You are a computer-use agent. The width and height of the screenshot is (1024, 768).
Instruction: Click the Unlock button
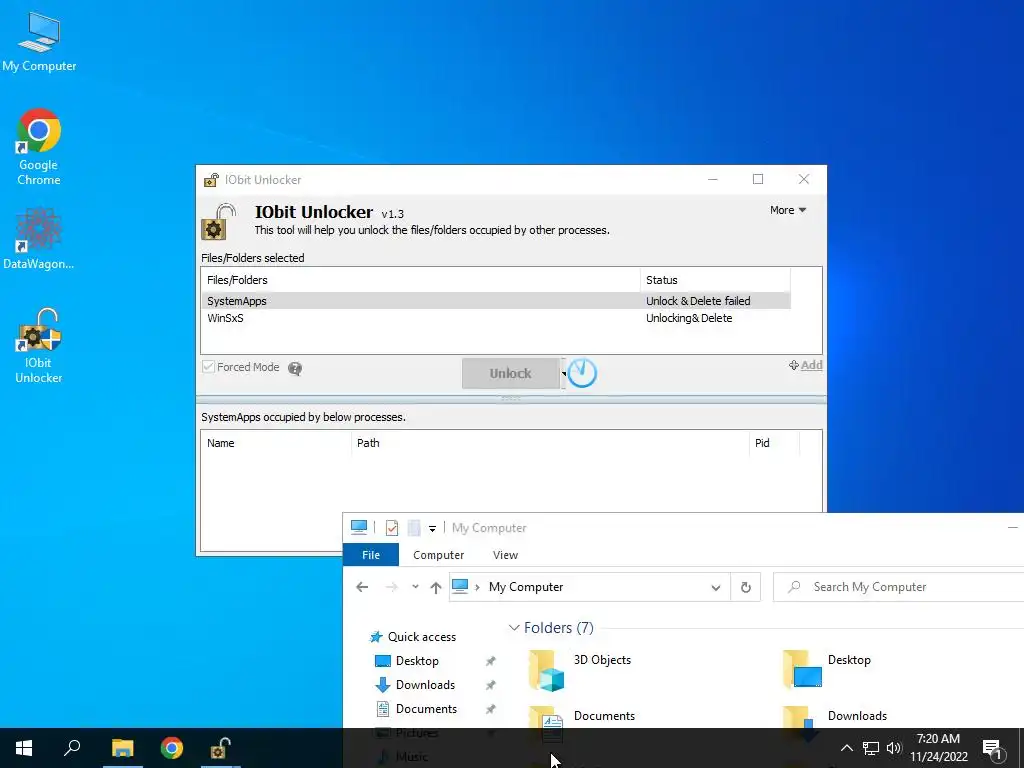pyautogui.click(x=511, y=374)
